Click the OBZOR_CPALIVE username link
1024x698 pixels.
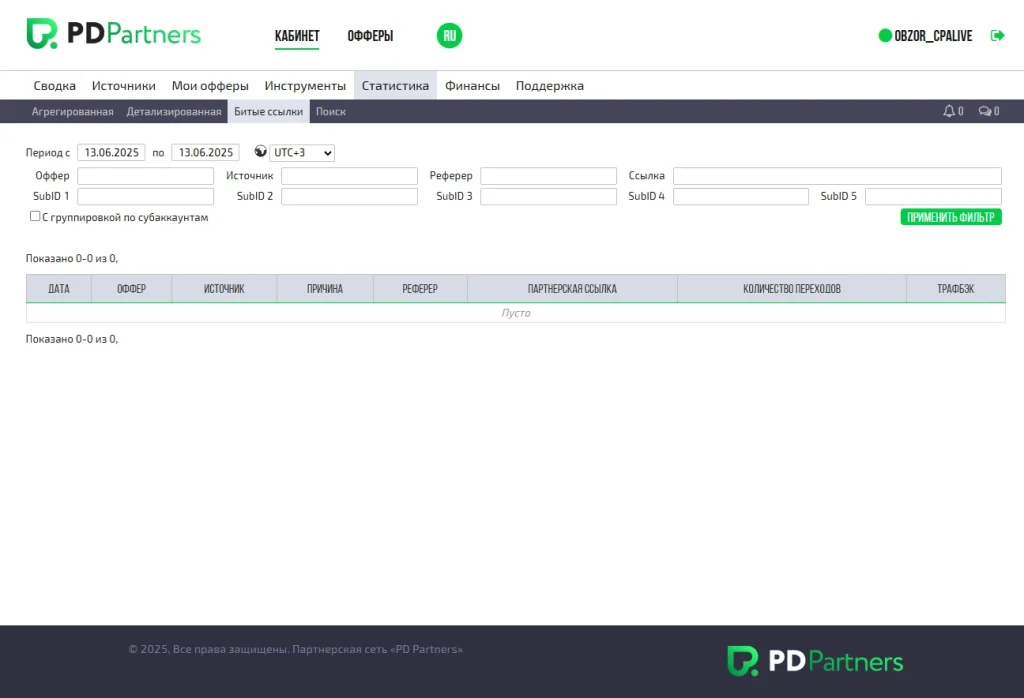pos(933,36)
